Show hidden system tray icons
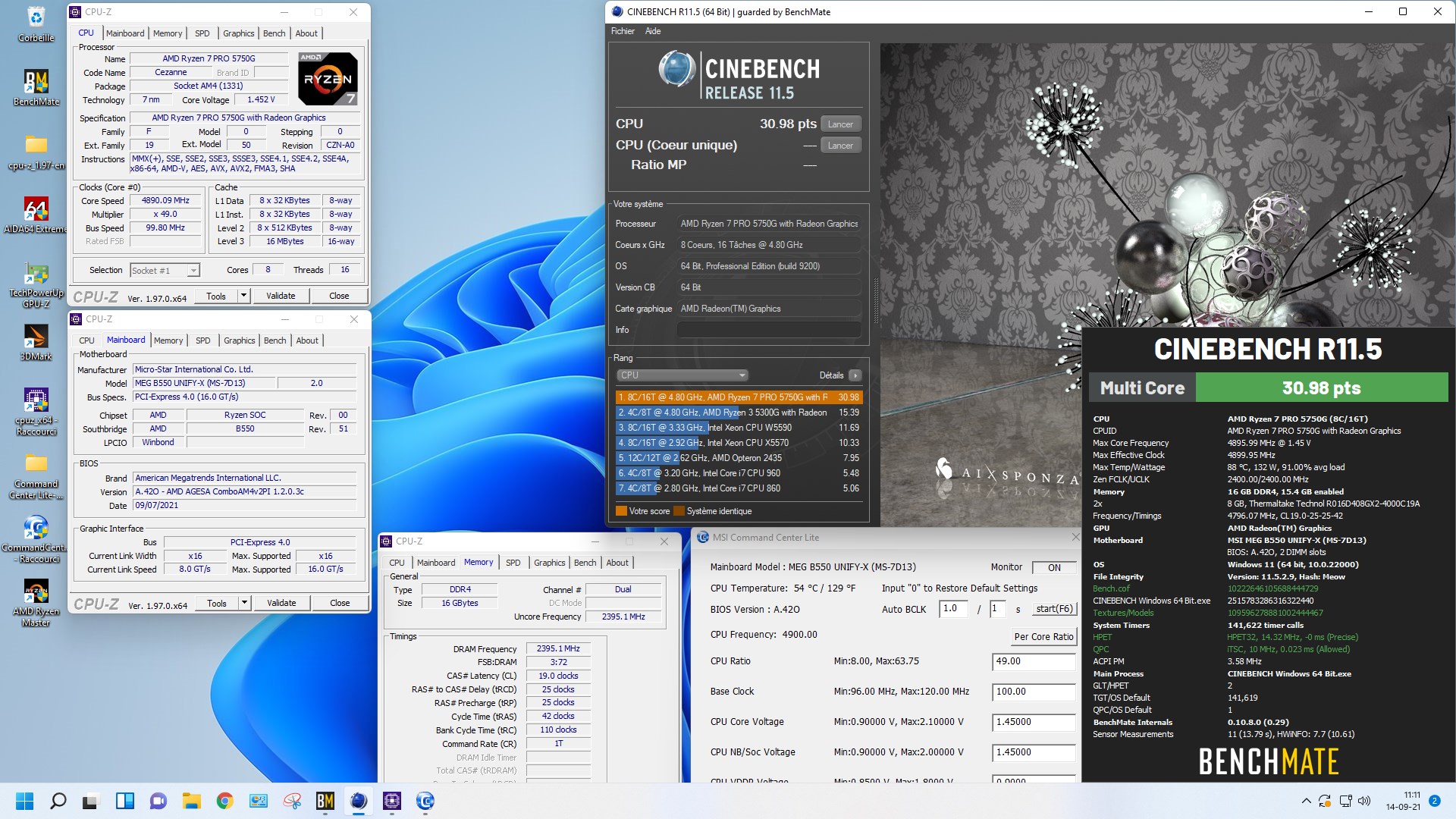Screen dimensions: 1456x819 tap(1306, 801)
